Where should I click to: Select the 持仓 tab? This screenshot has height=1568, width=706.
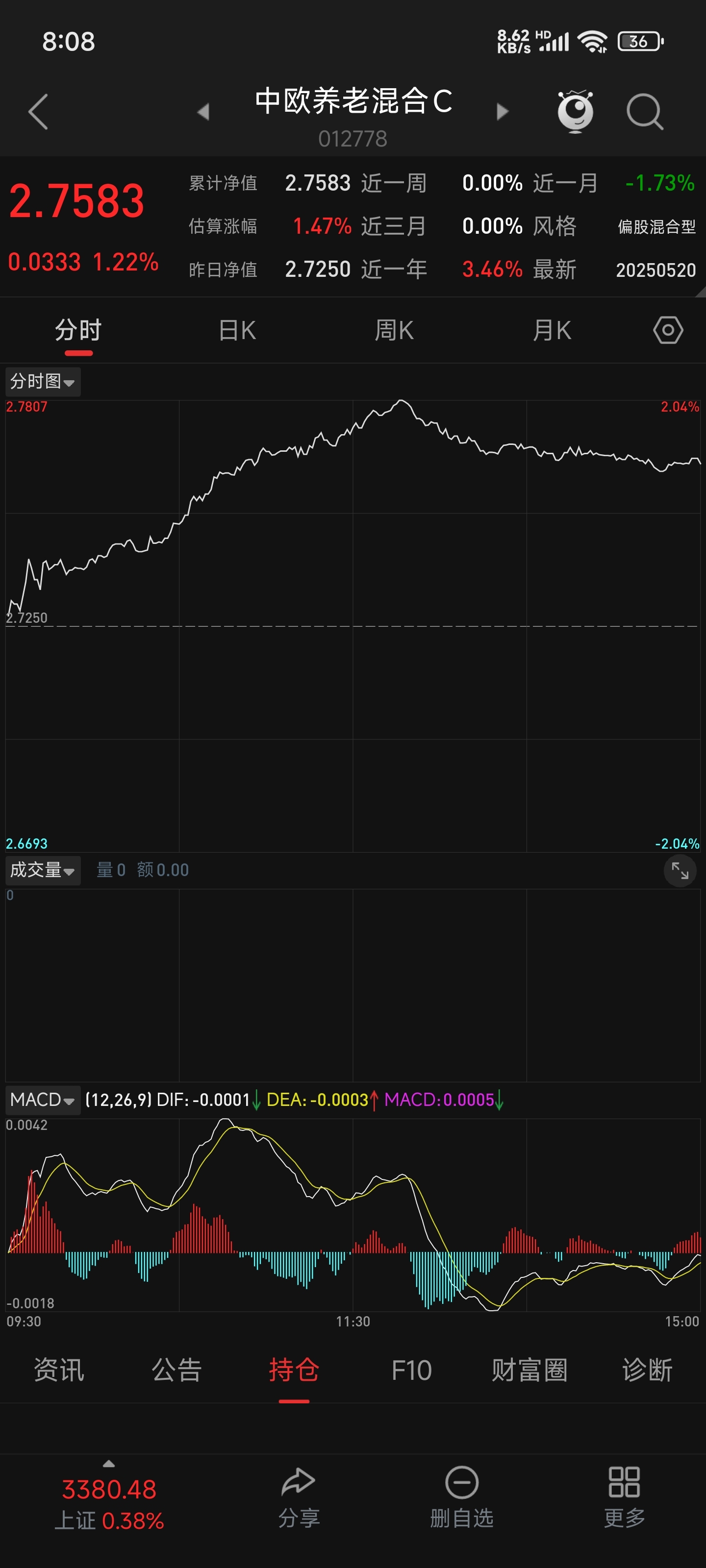(x=294, y=1370)
